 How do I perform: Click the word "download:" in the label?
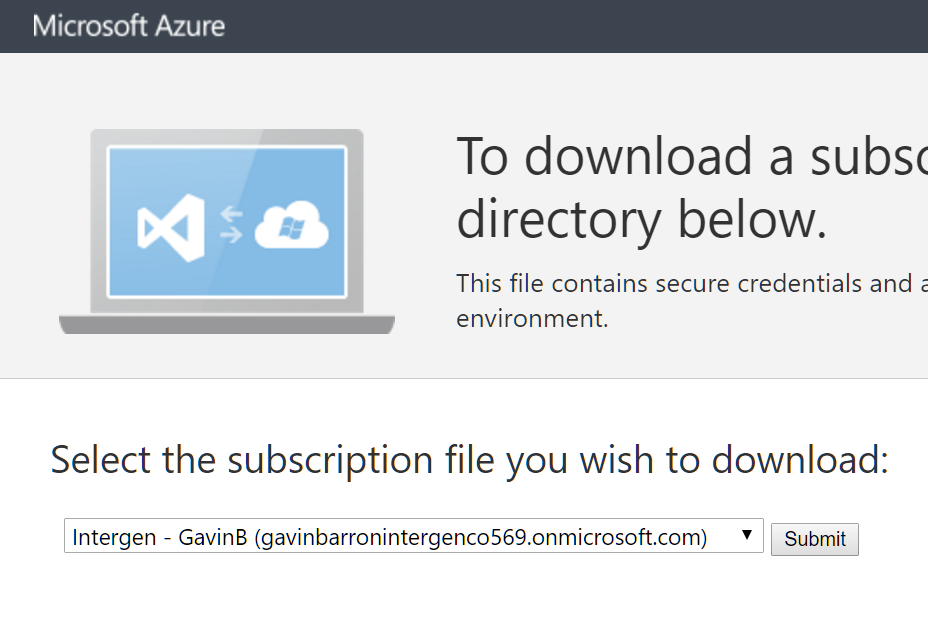[x=800, y=460]
